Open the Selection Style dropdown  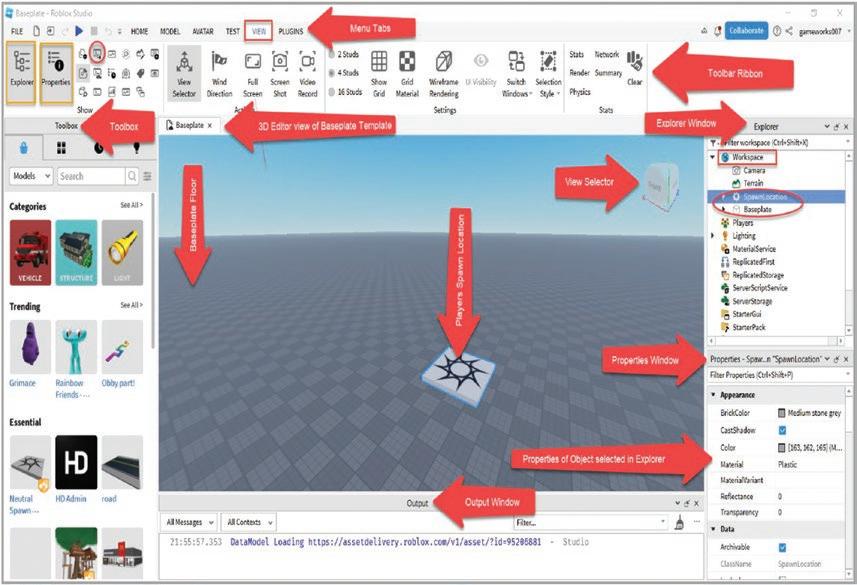(x=548, y=74)
